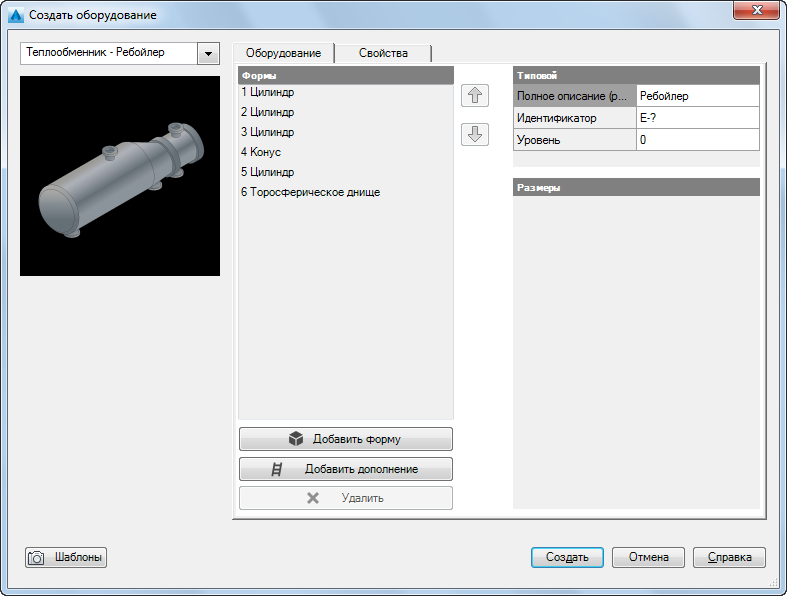787x596 pixels.
Task: Click the Удалить button
Action: [346, 498]
